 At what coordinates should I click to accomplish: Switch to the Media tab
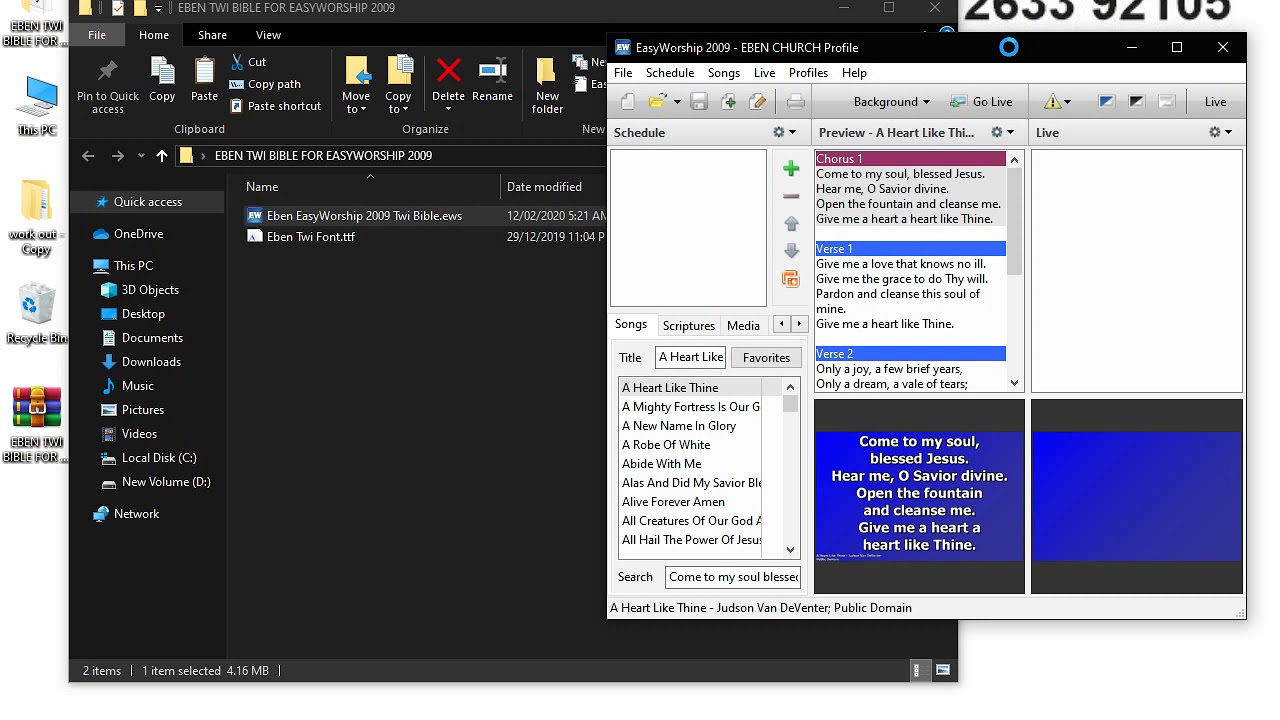pos(743,326)
